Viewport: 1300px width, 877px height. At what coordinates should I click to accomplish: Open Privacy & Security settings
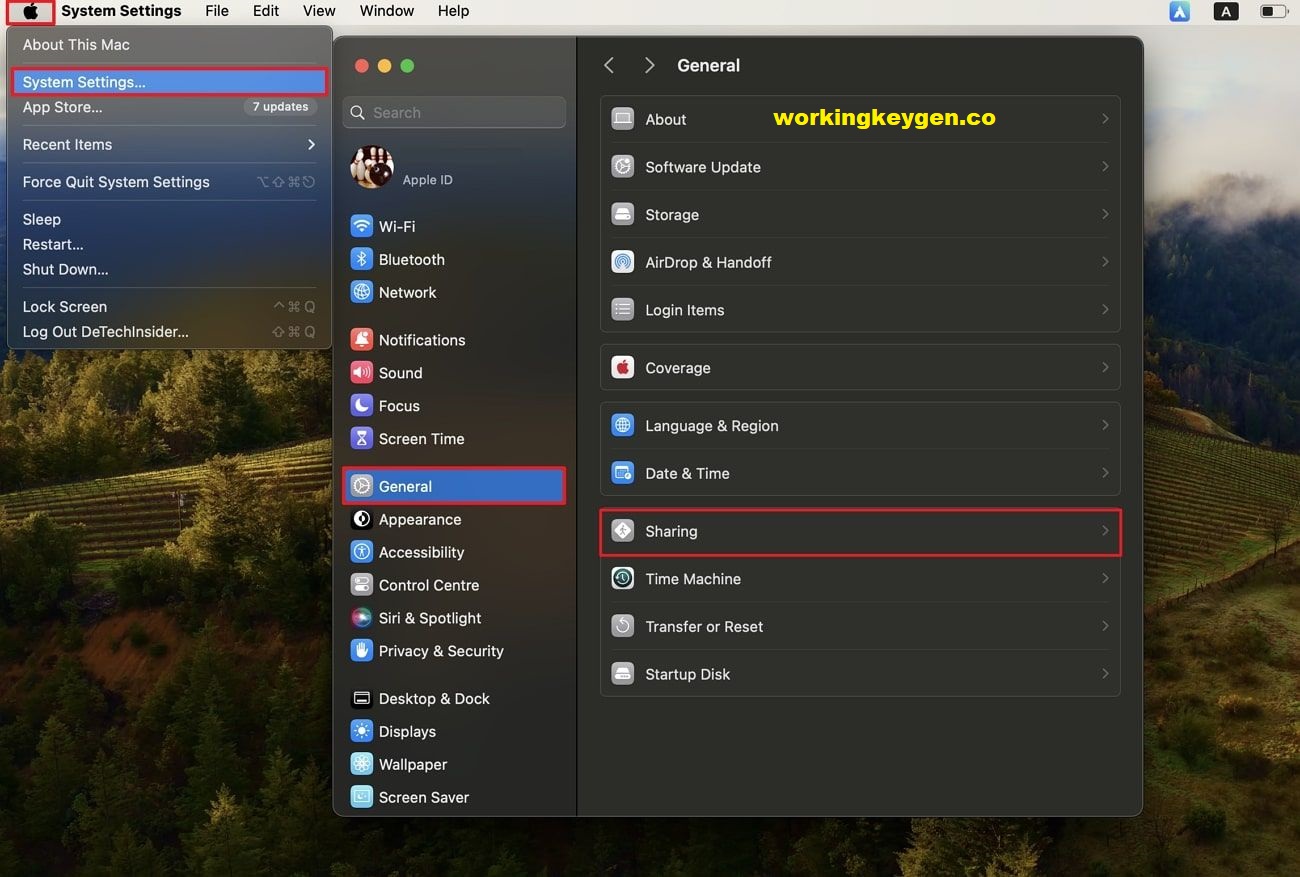pos(361,650)
